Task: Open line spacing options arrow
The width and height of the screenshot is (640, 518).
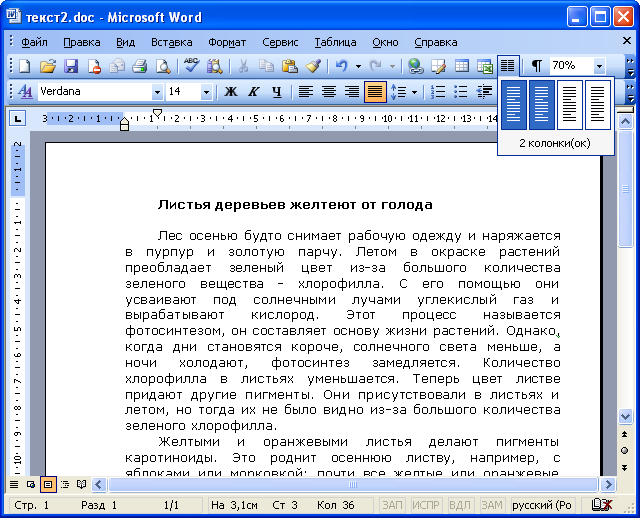Action: 414,92
